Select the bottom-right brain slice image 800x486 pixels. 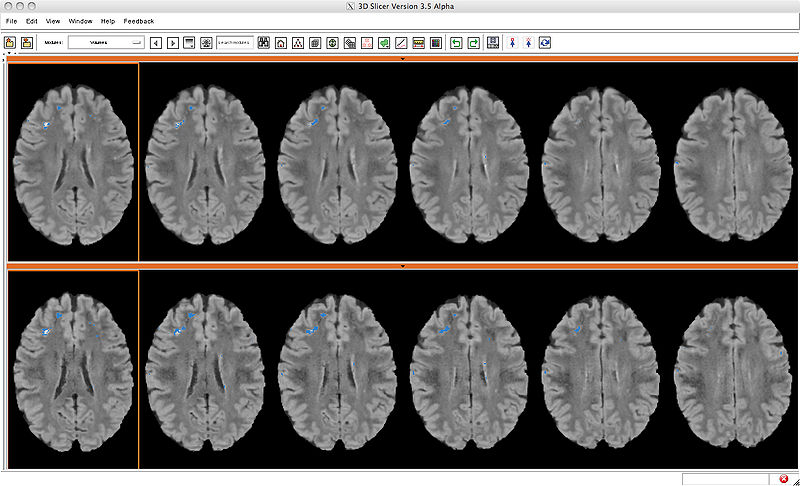point(734,367)
